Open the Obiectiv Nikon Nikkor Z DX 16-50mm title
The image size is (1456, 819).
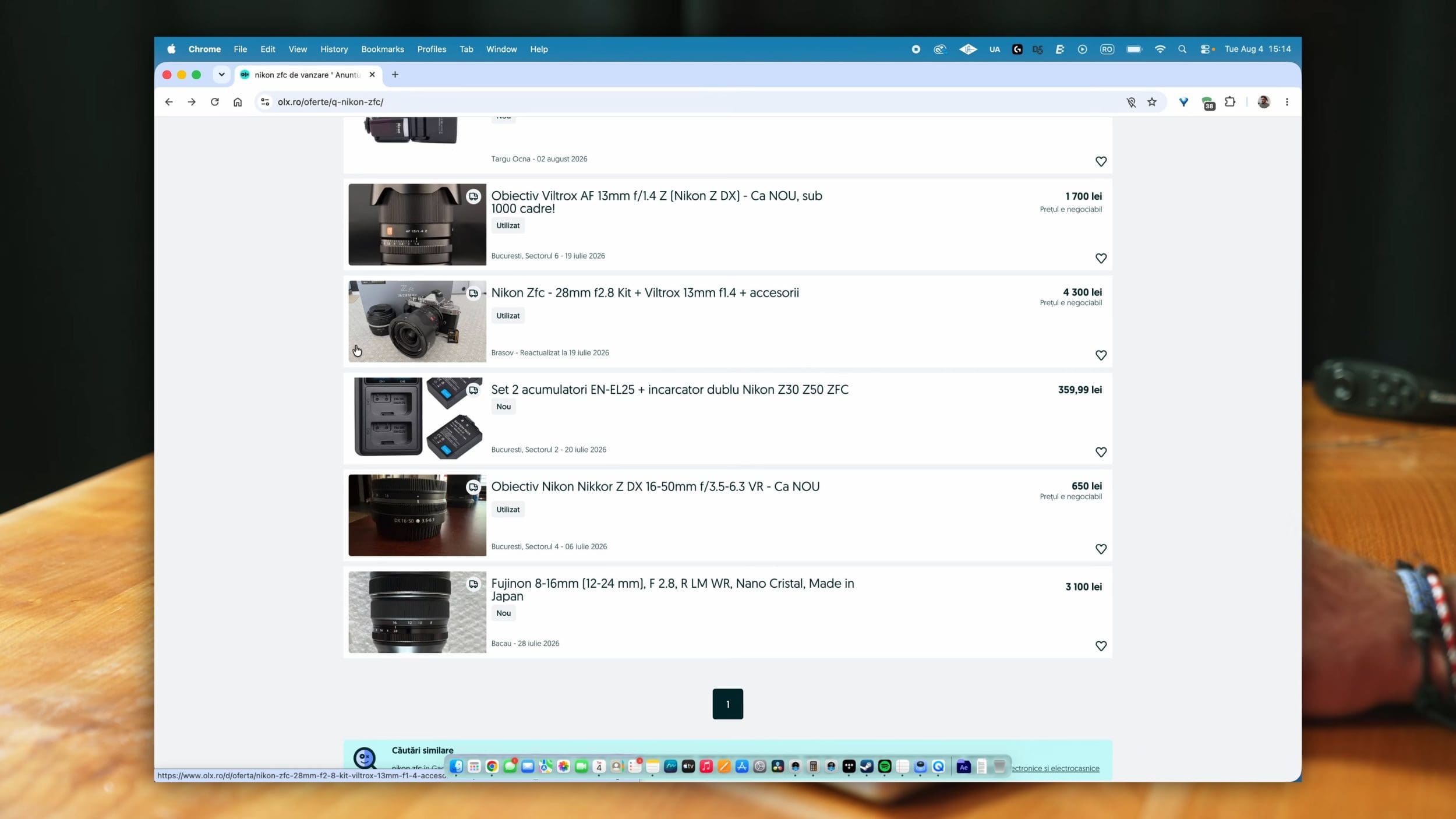655,486
